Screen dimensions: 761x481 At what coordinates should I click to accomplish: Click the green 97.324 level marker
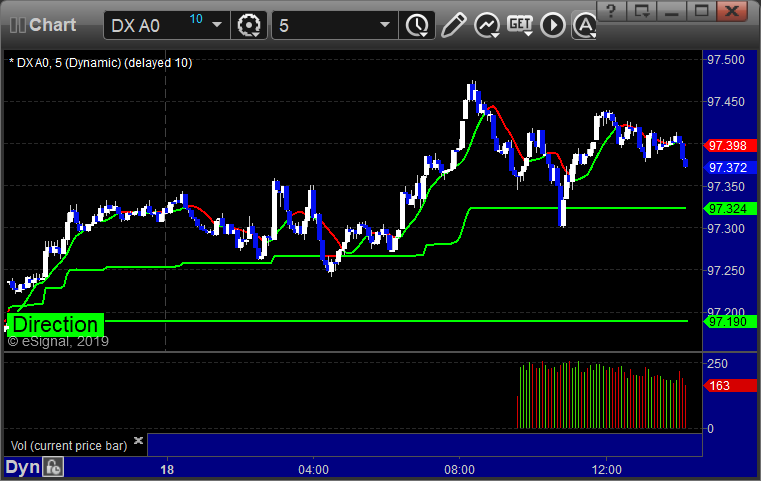pyautogui.click(x=730, y=209)
